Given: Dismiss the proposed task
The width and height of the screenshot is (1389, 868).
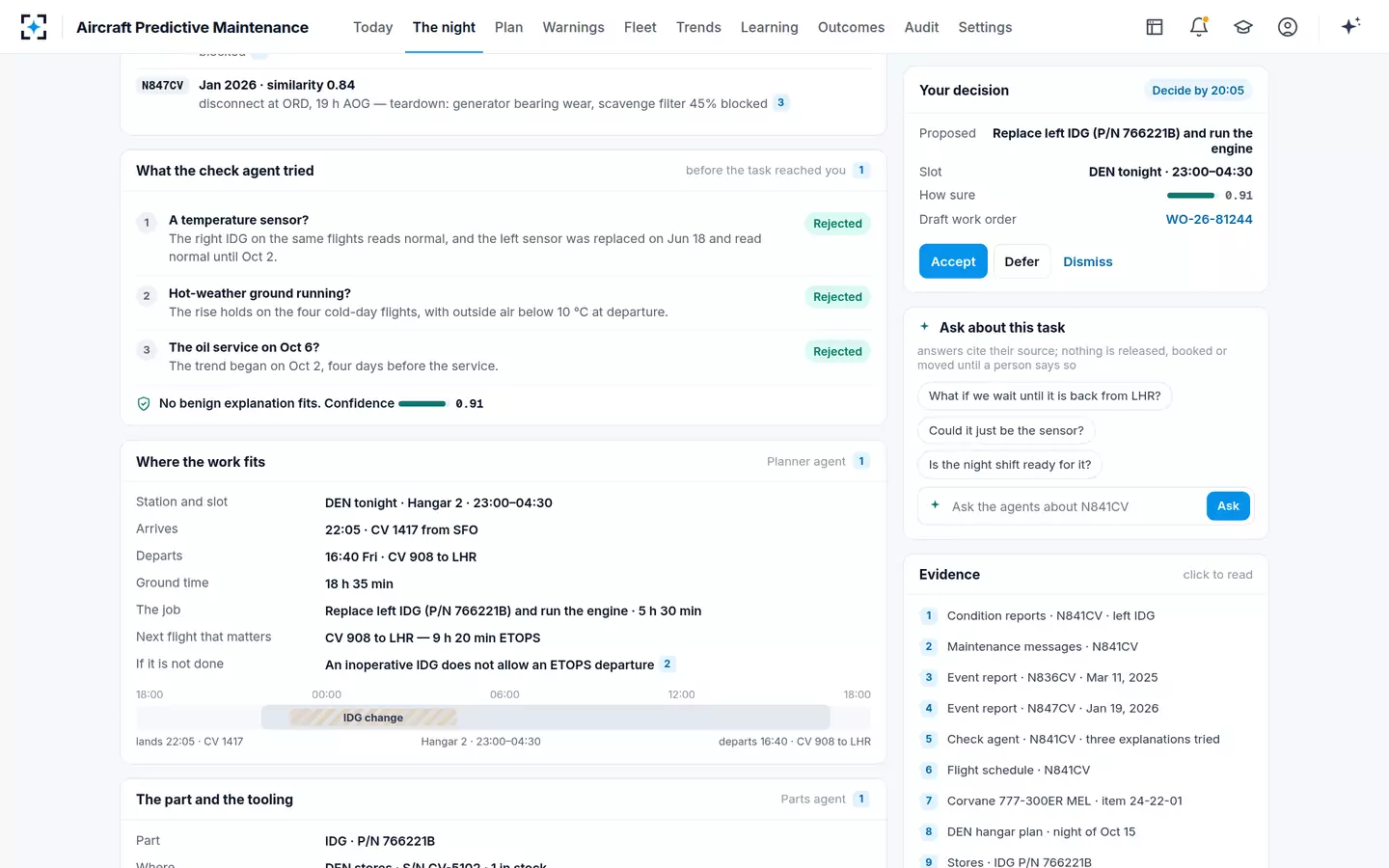Looking at the screenshot, I should 1087,261.
